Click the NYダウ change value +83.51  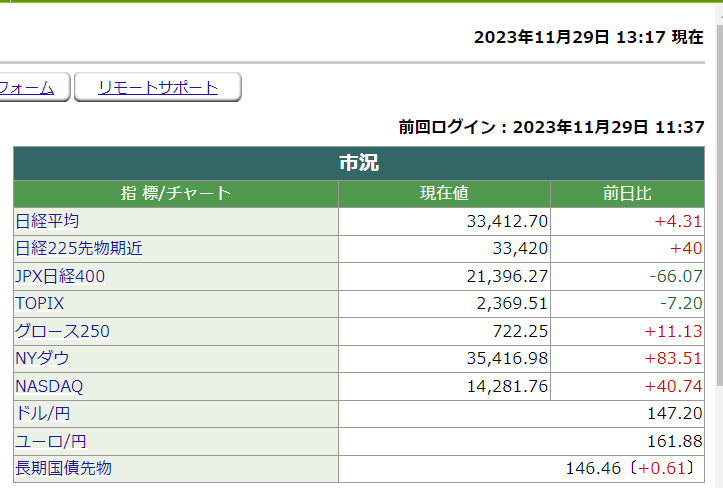pos(678,358)
